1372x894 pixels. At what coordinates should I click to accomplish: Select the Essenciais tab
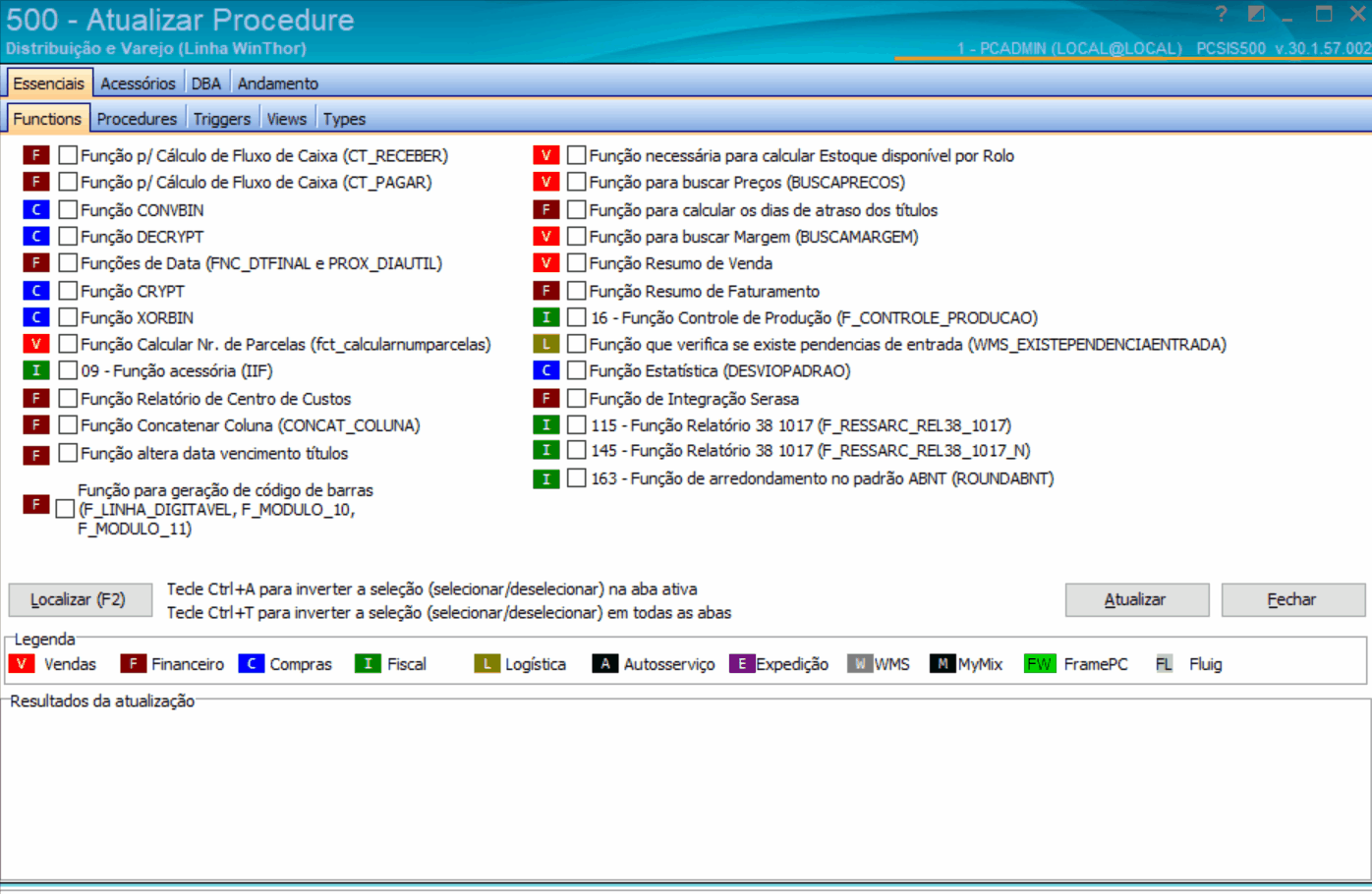[49, 84]
